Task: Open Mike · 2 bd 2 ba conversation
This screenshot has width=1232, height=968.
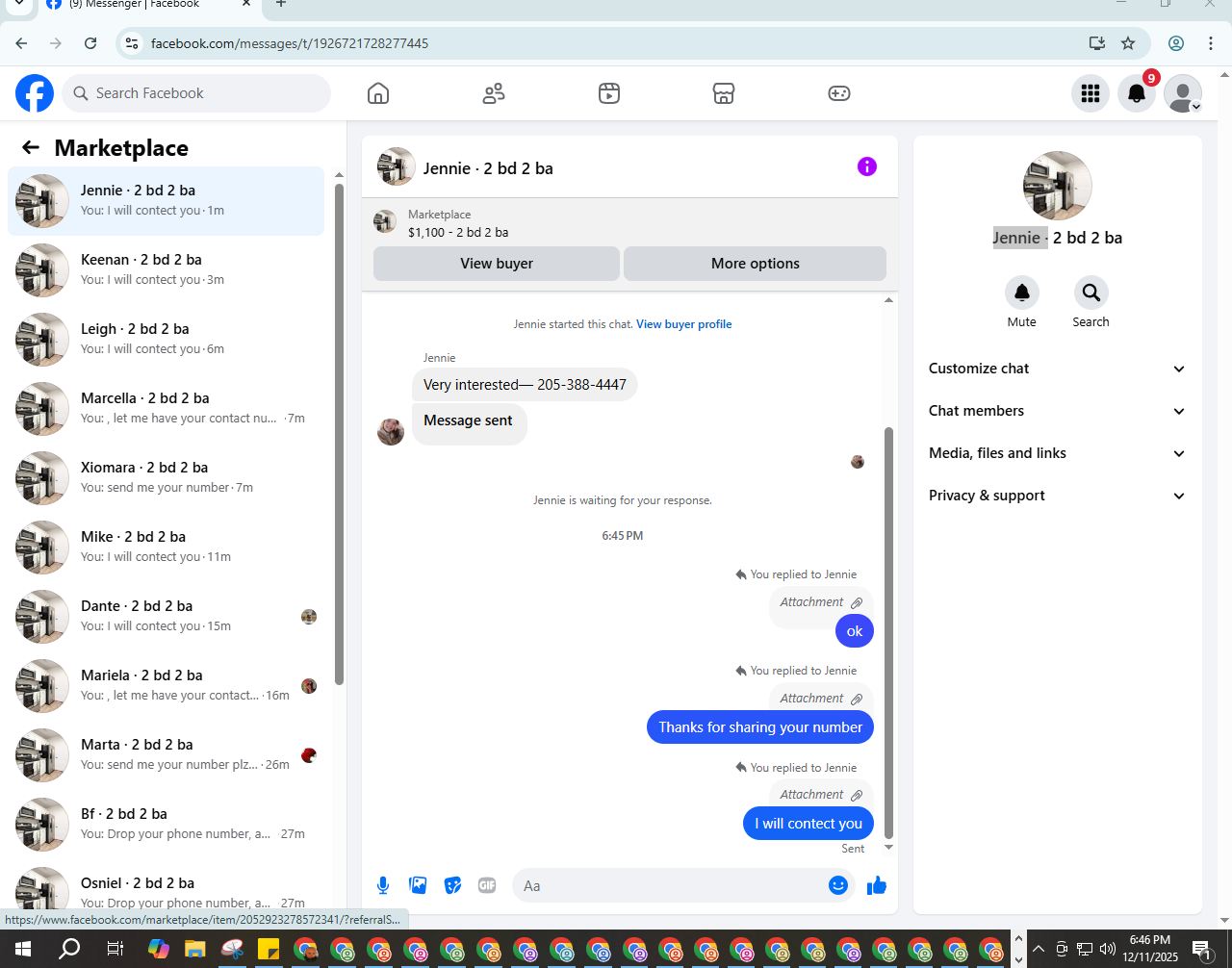Action: [167, 547]
